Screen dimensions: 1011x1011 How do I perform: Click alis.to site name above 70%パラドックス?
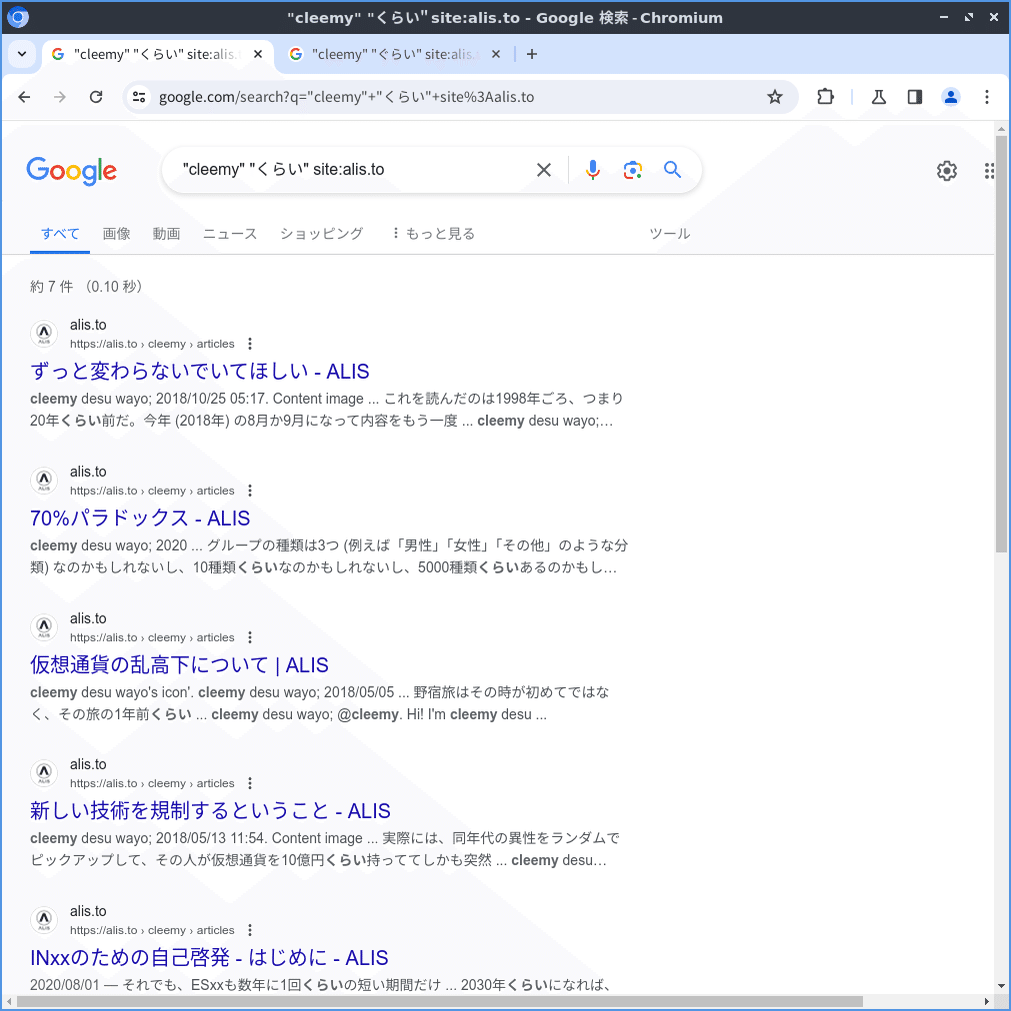tap(88, 472)
